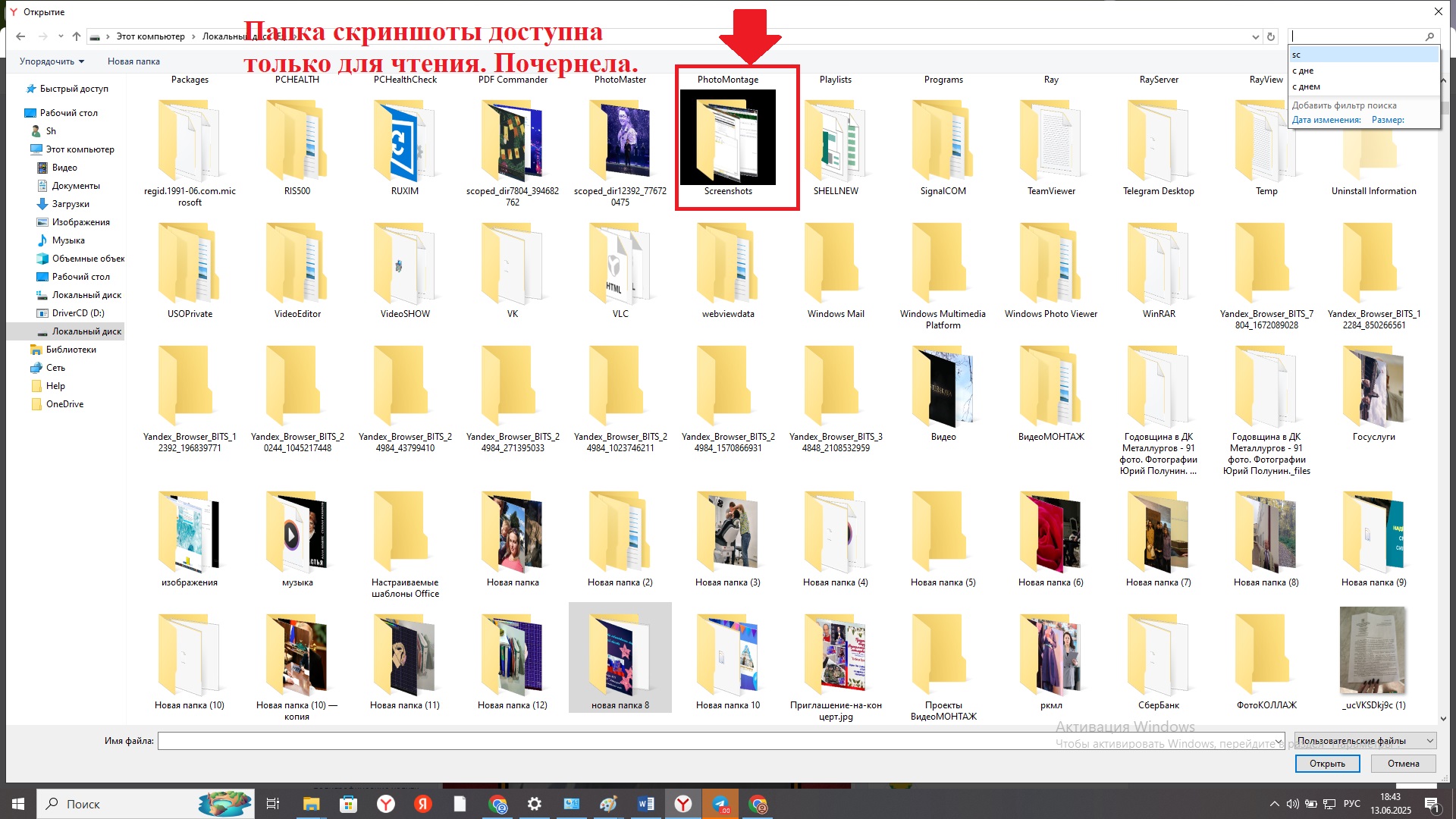
Task: Open the Telegram Desktop folder
Action: [x=1159, y=149]
